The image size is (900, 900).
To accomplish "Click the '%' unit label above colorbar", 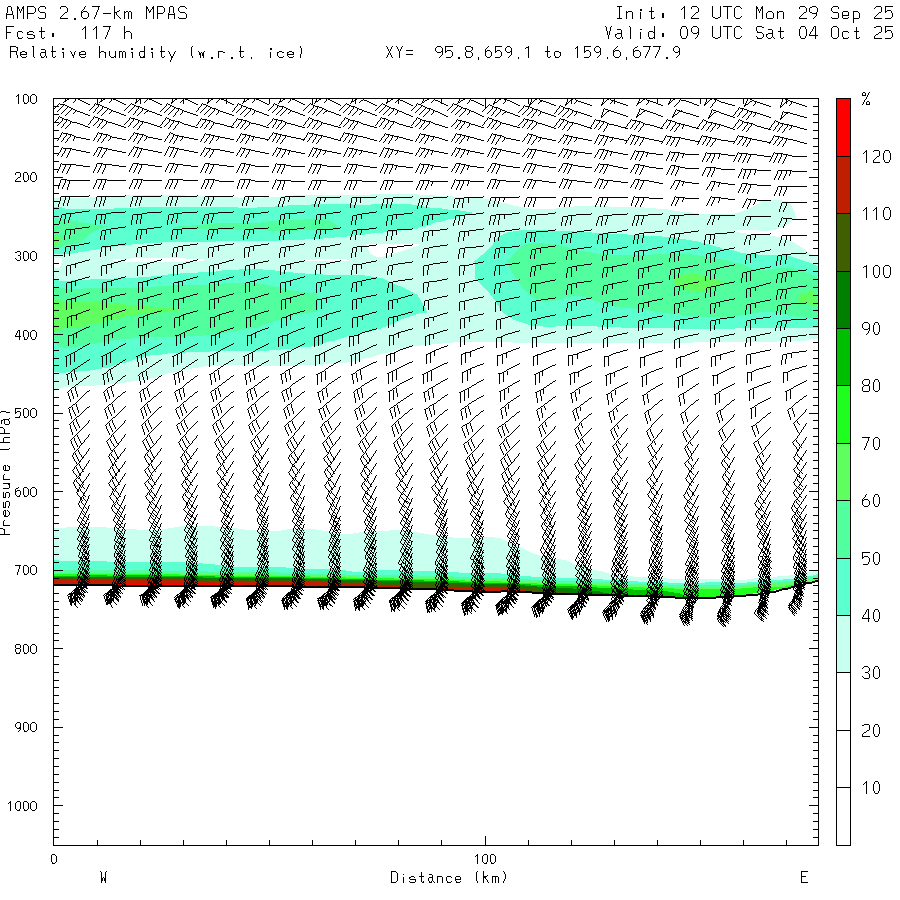I will [x=866, y=99].
